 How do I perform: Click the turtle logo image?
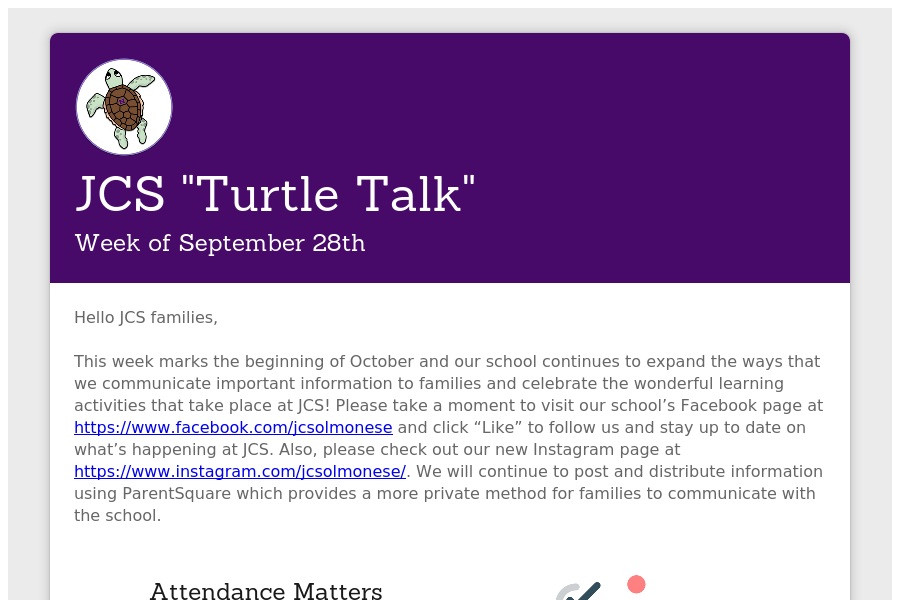tap(124, 107)
